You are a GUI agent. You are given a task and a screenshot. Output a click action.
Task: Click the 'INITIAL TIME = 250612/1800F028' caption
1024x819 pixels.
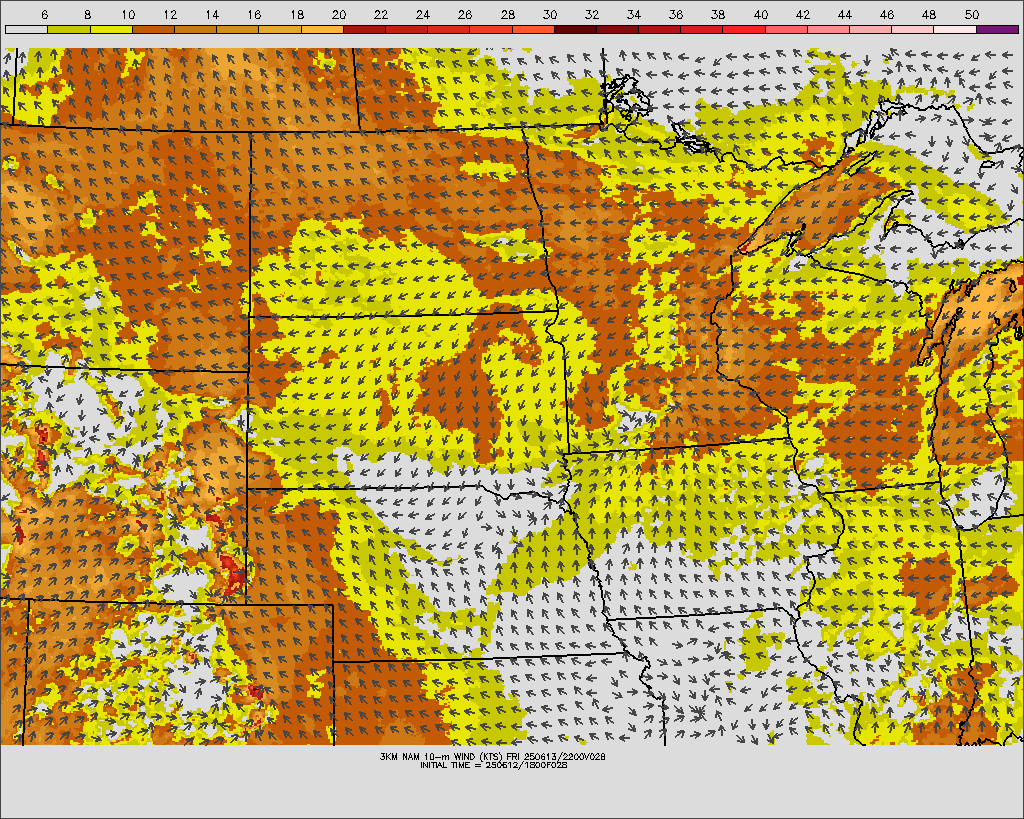[x=494, y=765]
